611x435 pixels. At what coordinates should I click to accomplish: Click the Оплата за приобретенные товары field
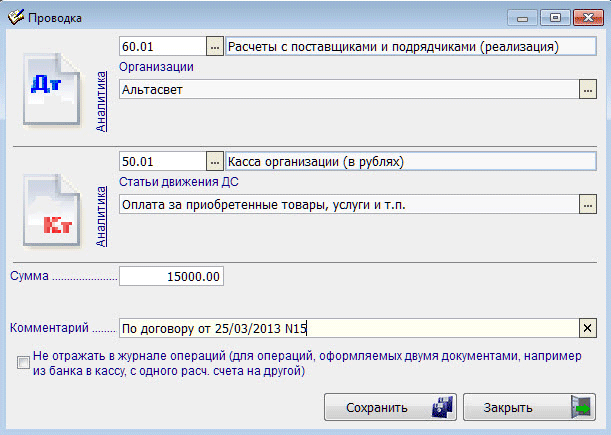click(349, 205)
